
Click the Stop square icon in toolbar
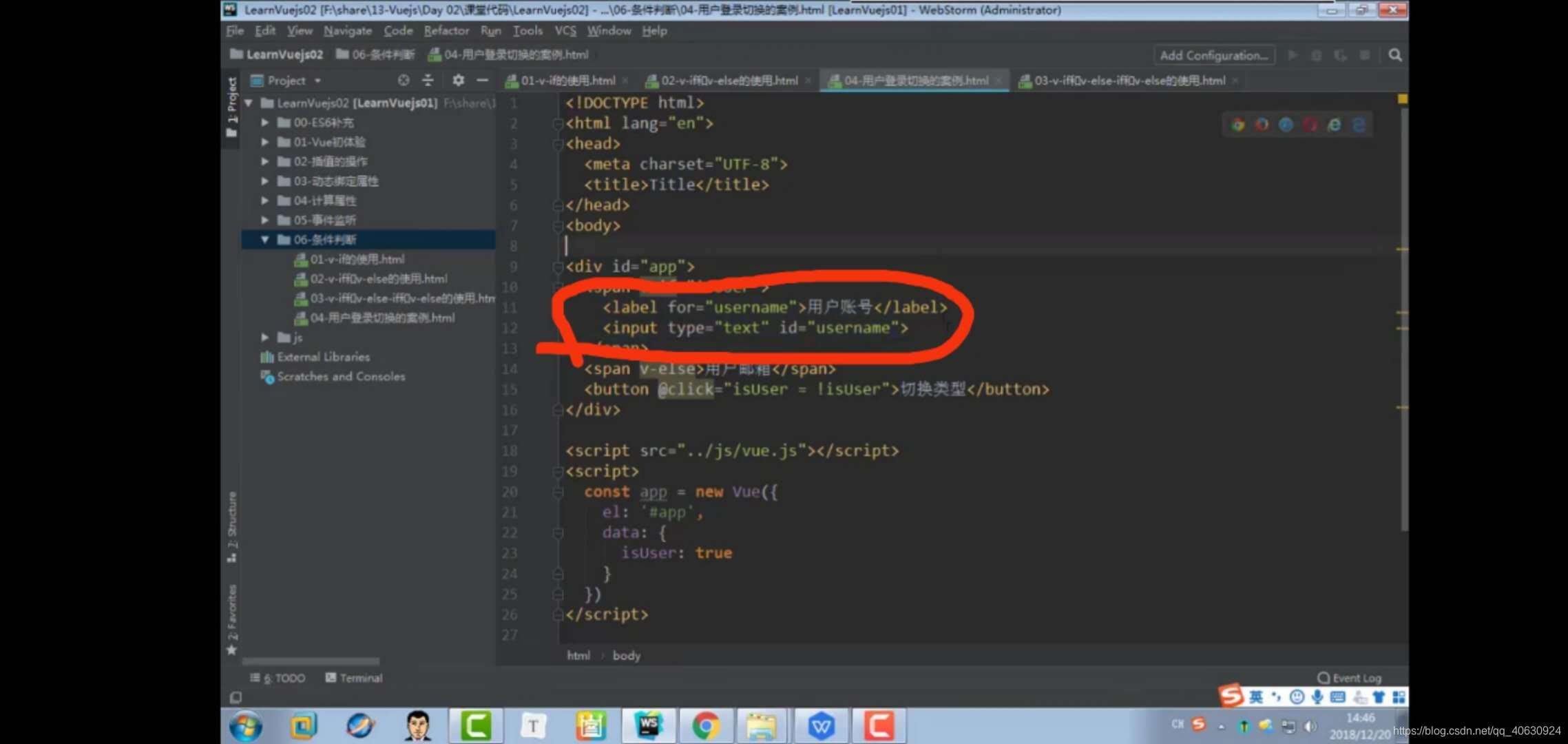click(1364, 55)
